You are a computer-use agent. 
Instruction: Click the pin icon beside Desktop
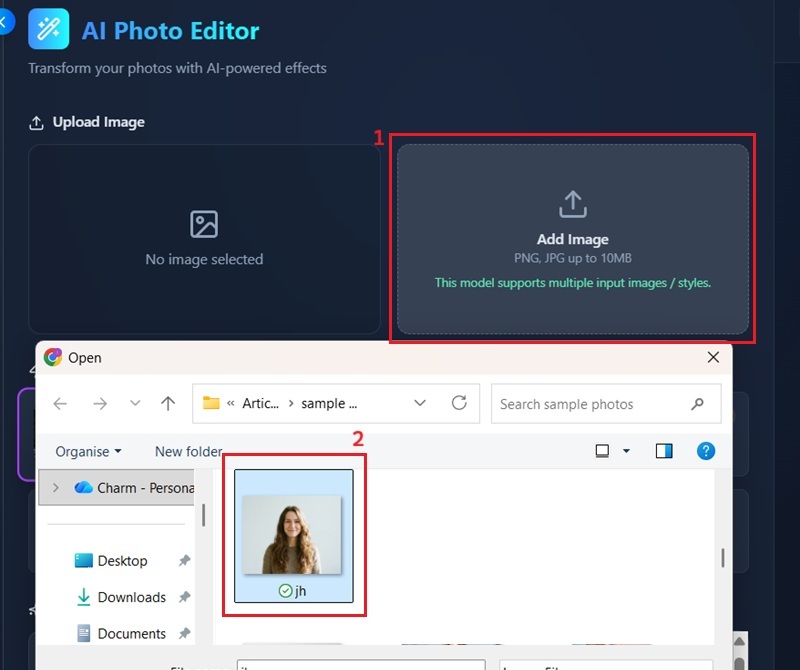184,561
